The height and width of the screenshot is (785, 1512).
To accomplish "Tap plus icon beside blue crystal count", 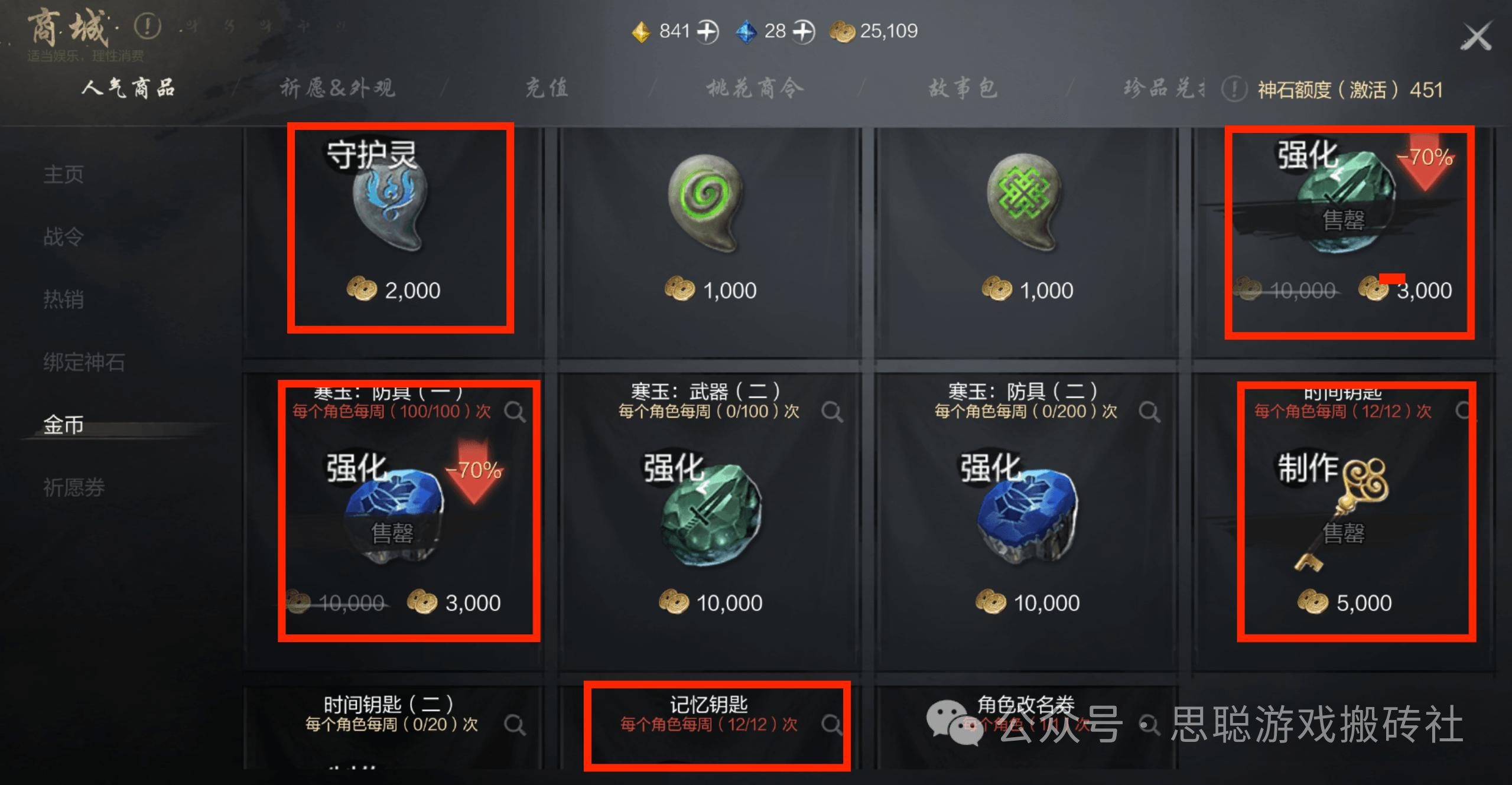I will [x=803, y=31].
